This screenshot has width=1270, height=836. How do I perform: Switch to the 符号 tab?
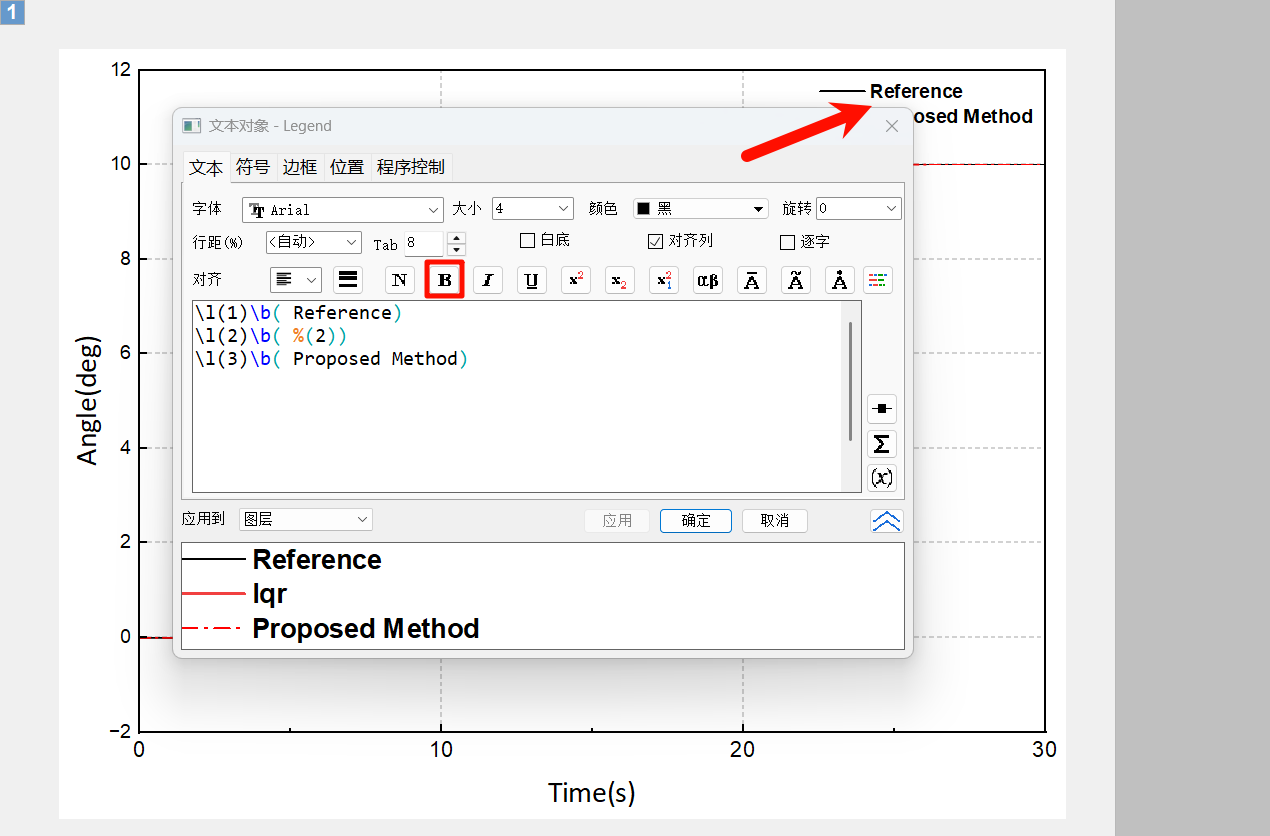(x=252, y=167)
